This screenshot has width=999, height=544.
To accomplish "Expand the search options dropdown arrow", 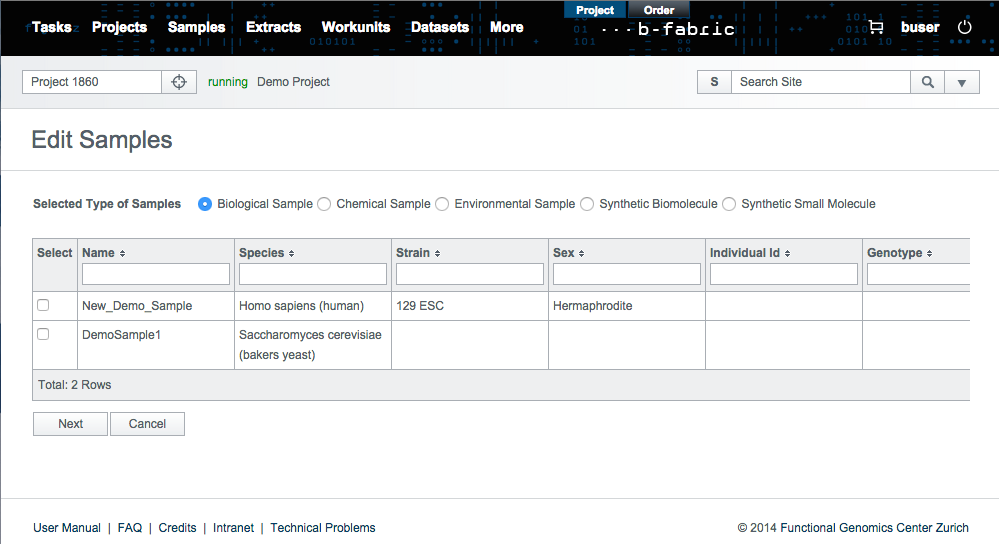I will [x=962, y=82].
